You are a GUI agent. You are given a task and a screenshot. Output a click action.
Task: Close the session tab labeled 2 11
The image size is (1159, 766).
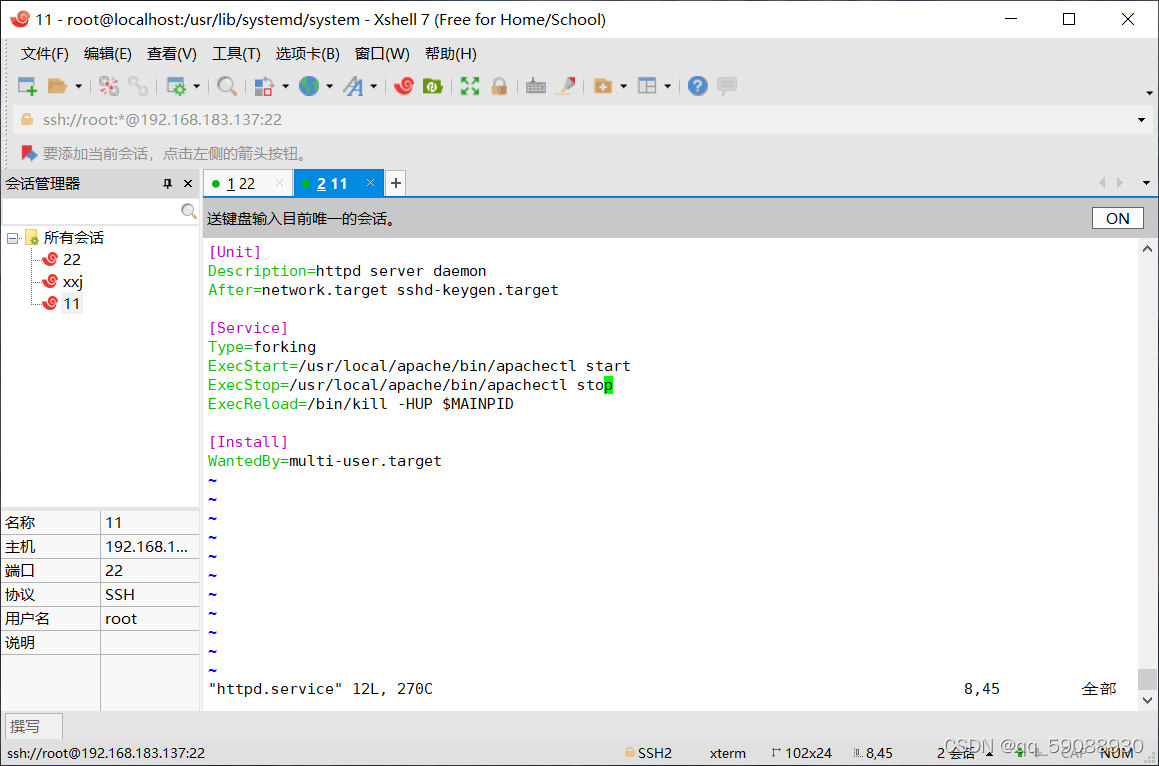[x=370, y=183]
